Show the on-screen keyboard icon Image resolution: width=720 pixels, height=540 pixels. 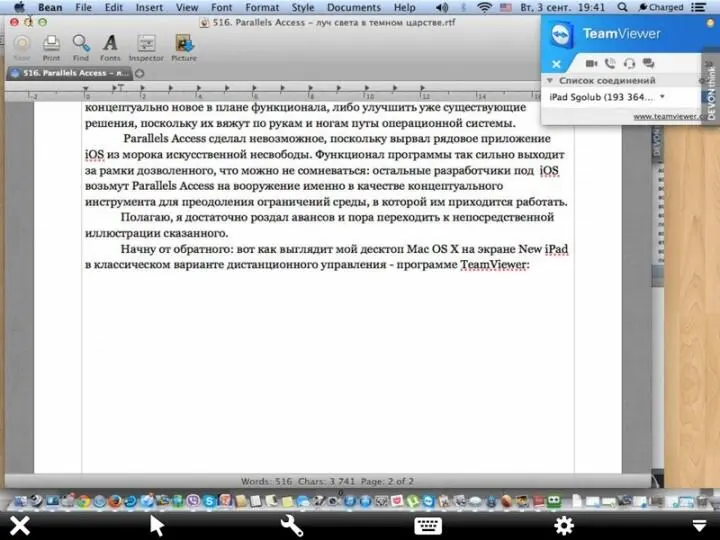click(x=428, y=526)
